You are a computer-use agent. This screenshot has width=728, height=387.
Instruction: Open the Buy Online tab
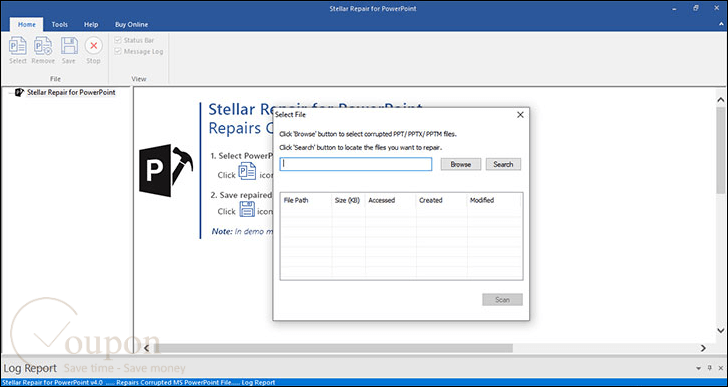click(131, 25)
